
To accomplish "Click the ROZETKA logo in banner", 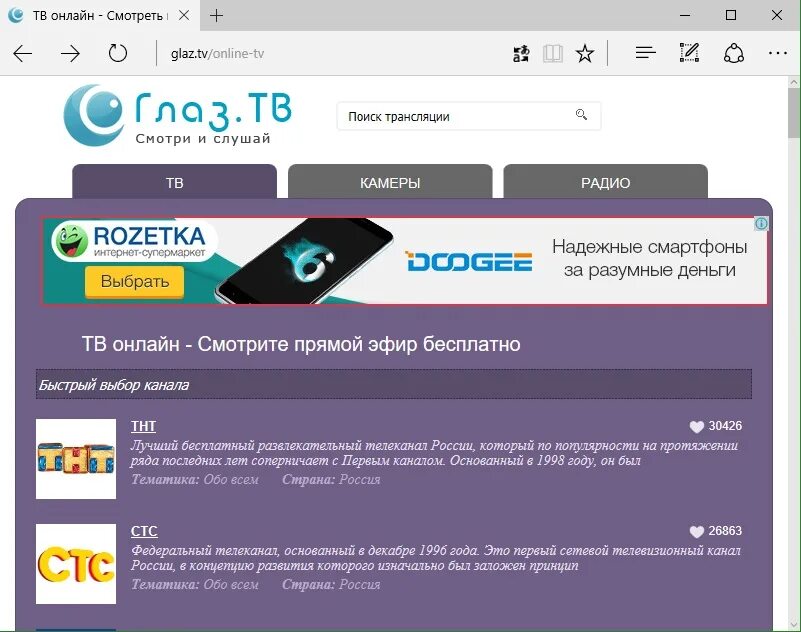I will click(x=134, y=240).
